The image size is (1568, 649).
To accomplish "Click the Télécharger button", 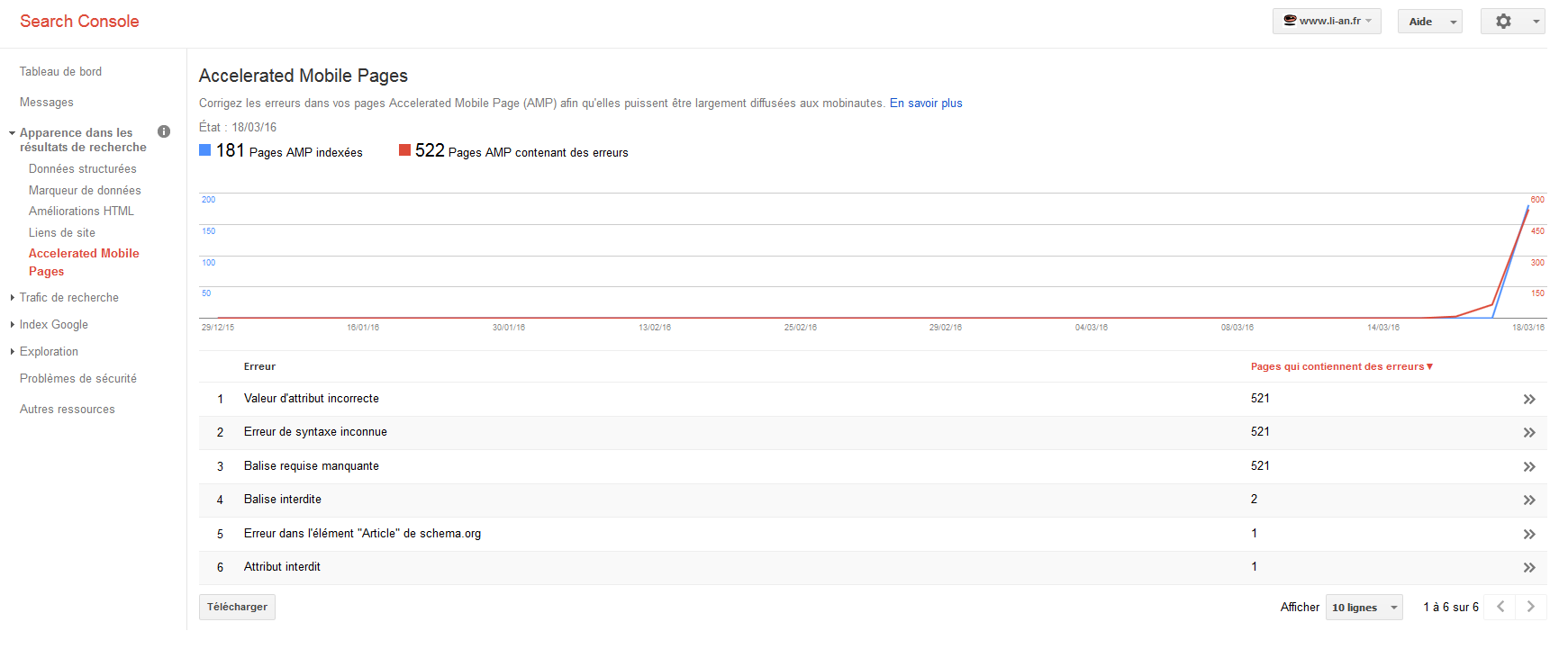I will (x=237, y=607).
